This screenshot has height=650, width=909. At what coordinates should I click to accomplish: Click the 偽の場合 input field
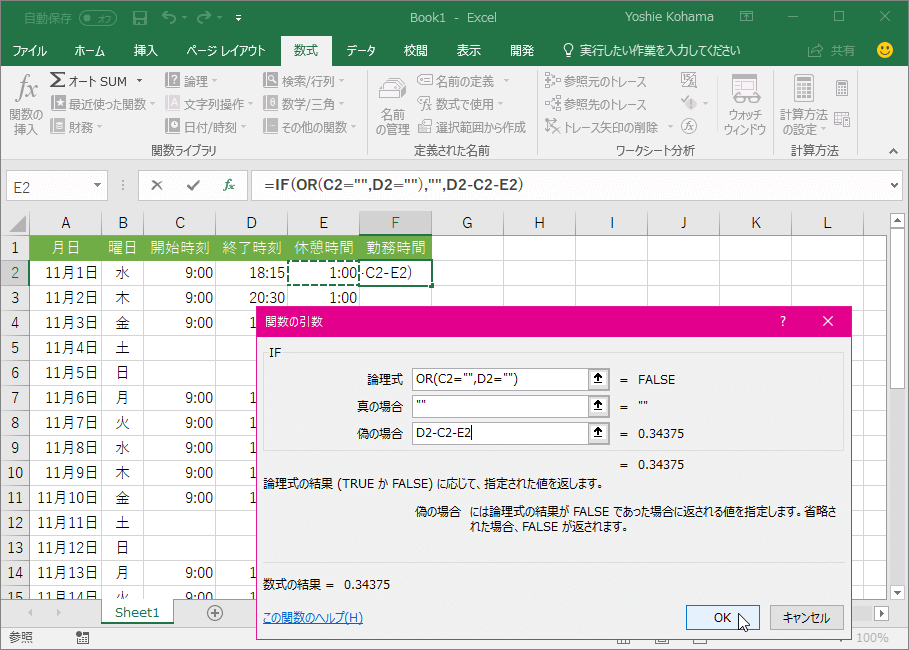498,433
